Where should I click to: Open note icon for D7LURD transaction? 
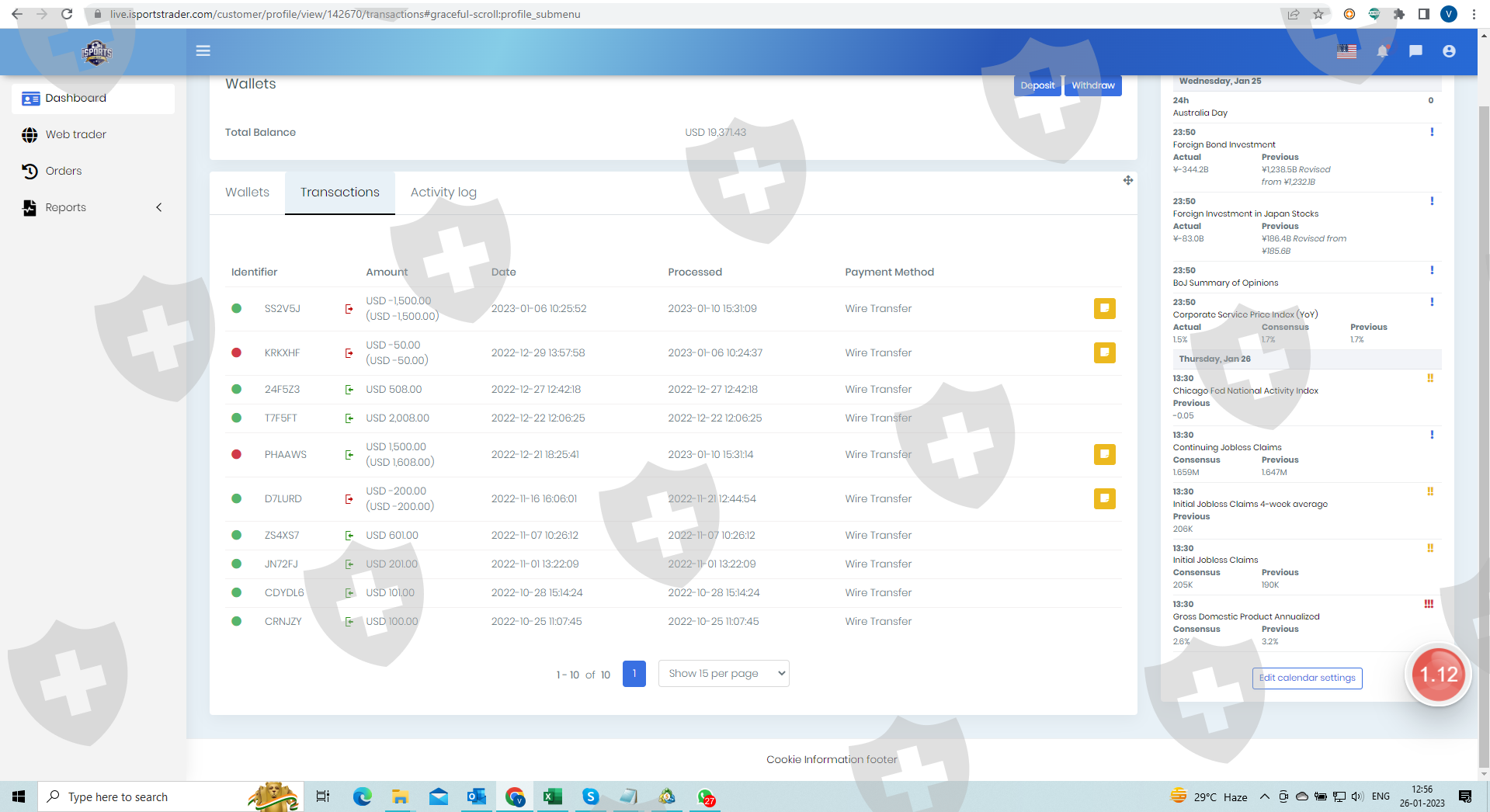[x=1104, y=498]
